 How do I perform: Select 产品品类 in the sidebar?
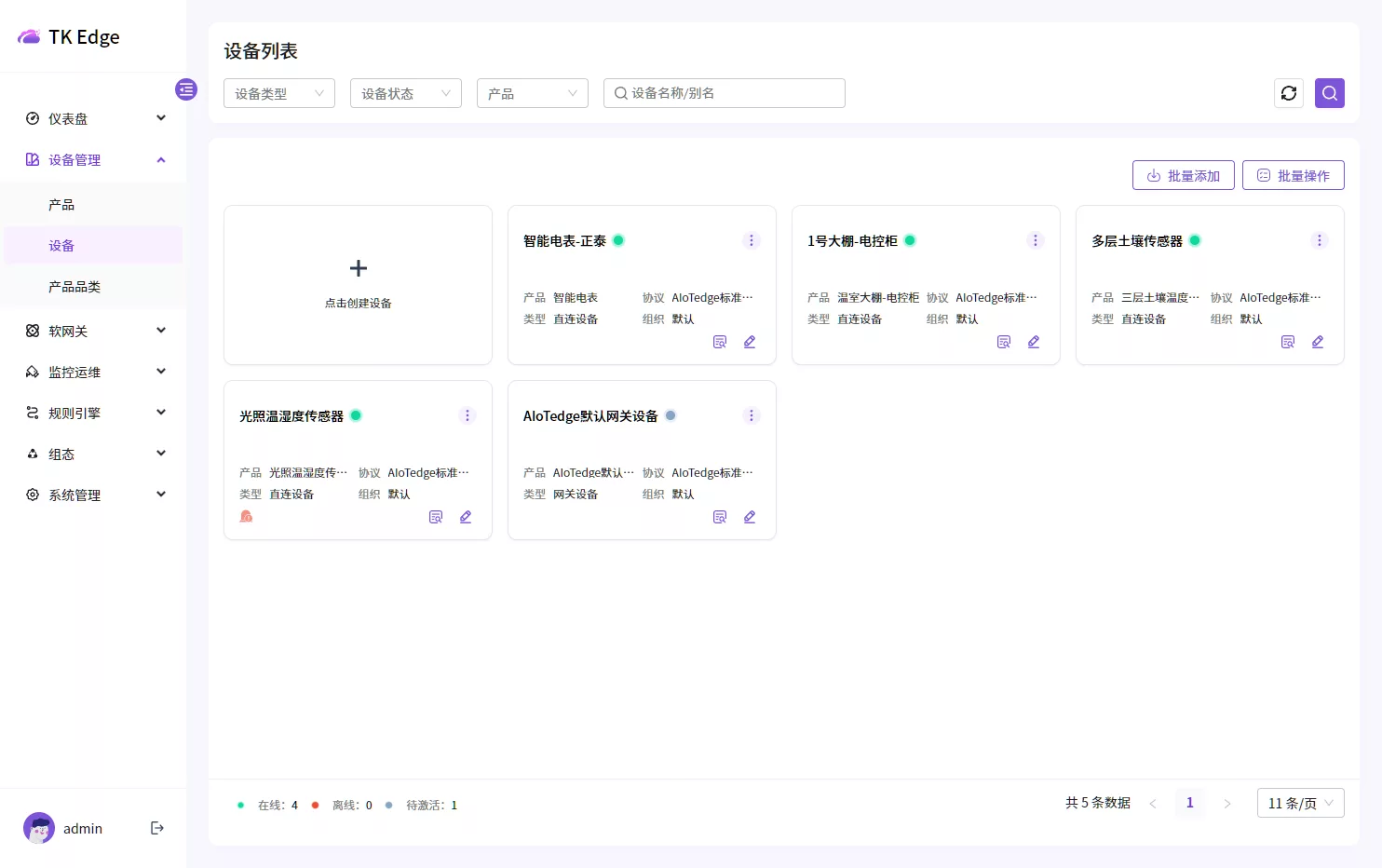click(75, 287)
